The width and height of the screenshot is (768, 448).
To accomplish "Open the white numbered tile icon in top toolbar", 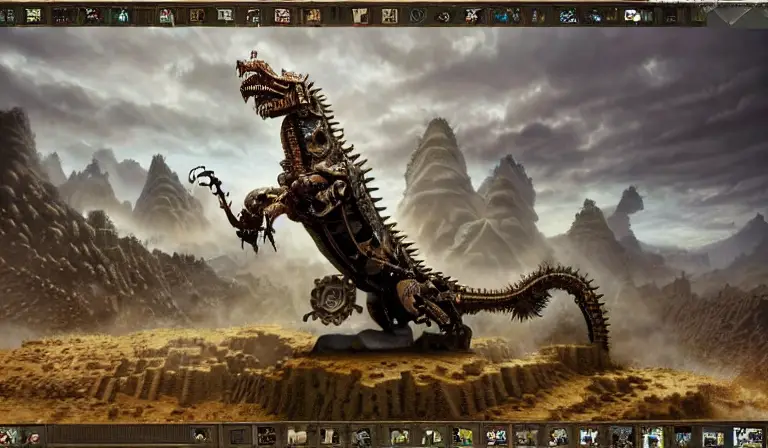I will [225, 15].
